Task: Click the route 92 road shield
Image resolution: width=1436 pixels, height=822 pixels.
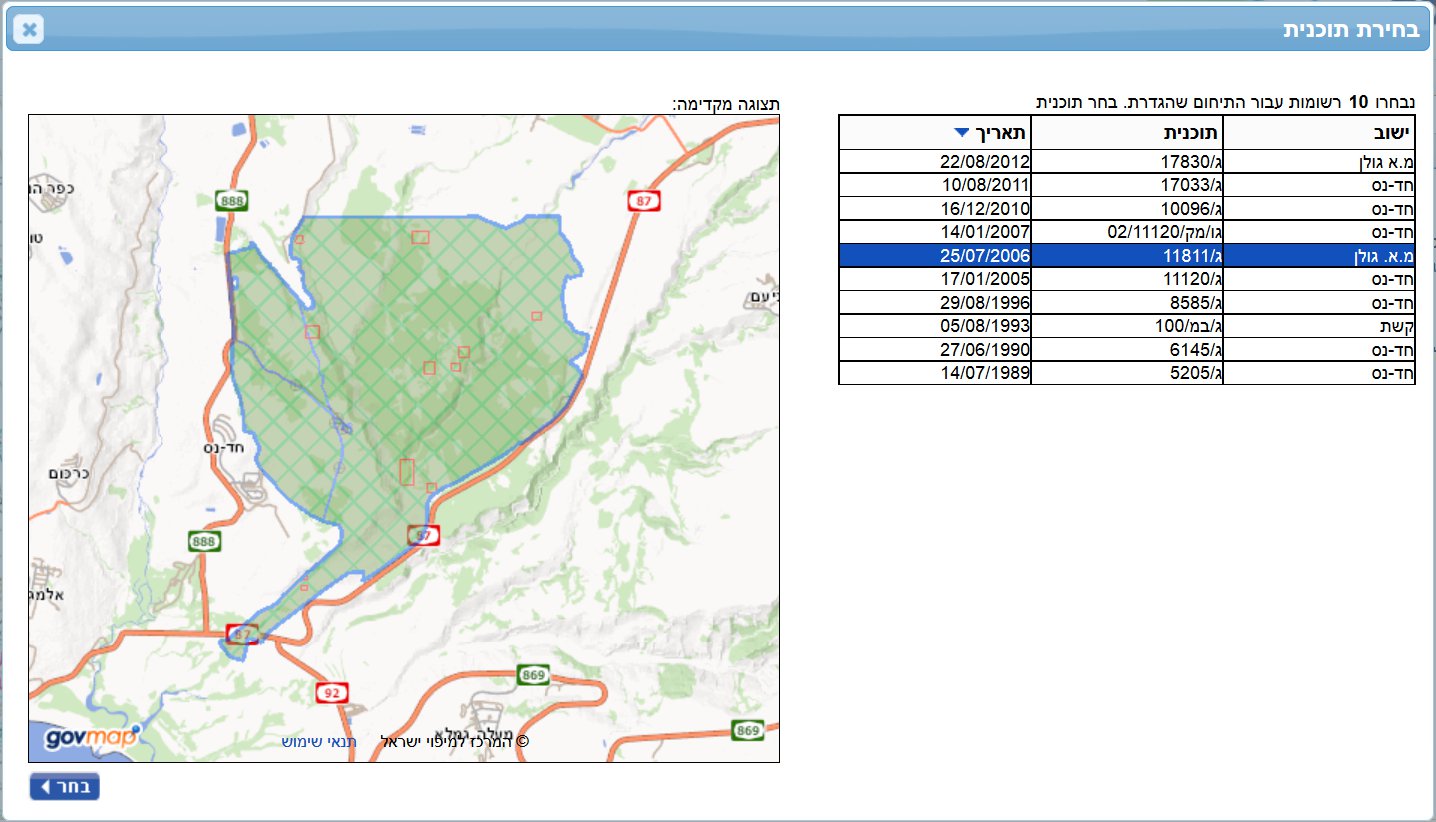Action: [x=332, y=691]
